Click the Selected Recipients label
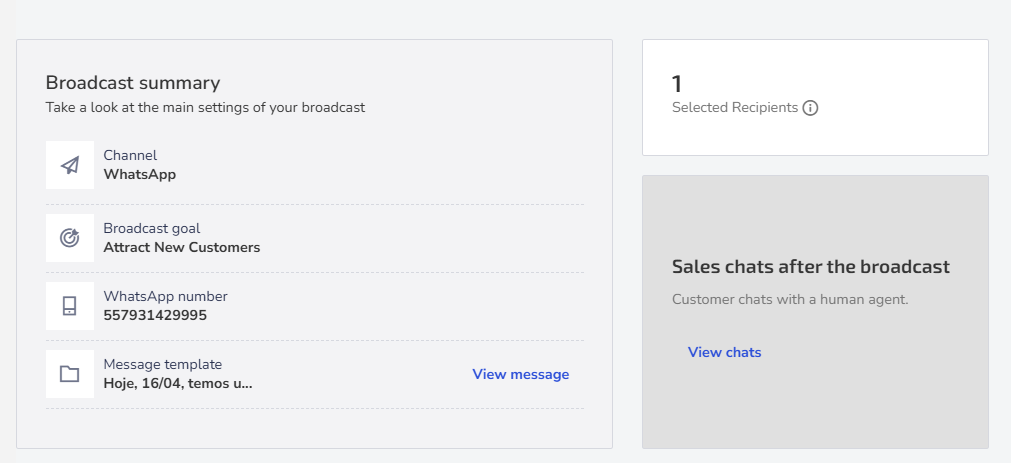This screenshot has width=1011, height=463. click(x=735, y=107)
